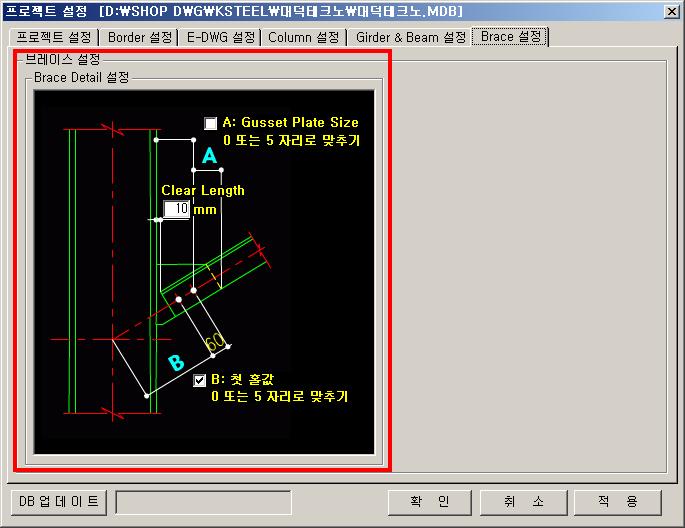Open the E-DWG 설정 tab
This screenshot has height=528, width=685.
tap(221, 38)
